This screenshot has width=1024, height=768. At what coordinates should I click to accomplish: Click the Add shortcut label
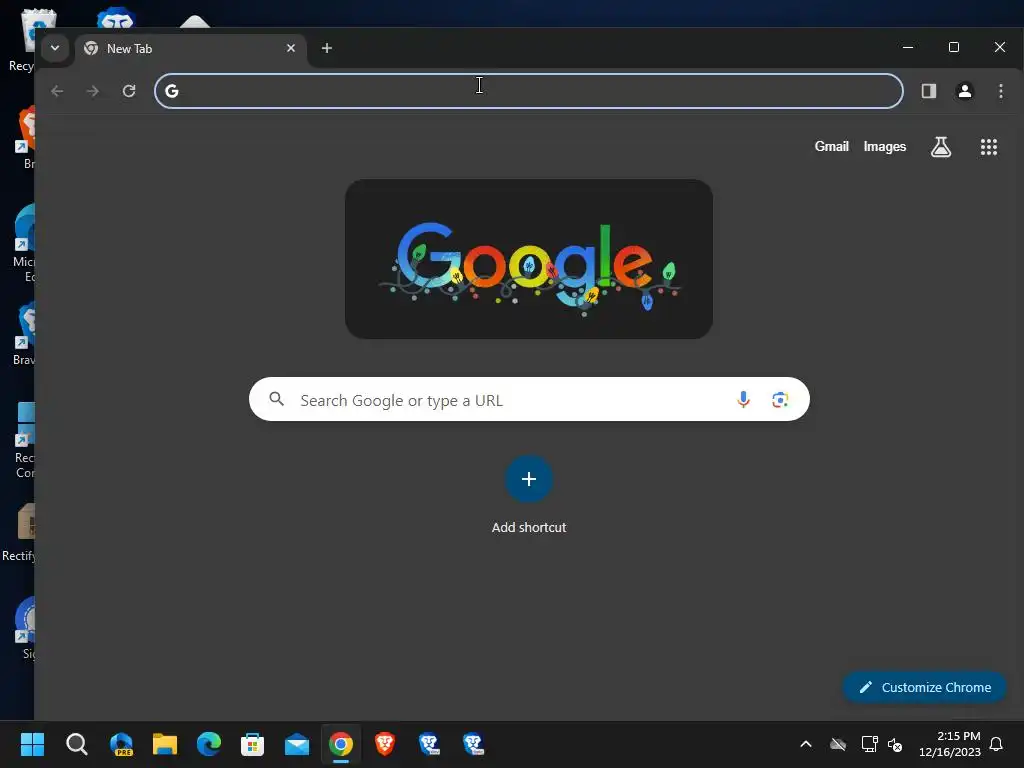click(x=529, y=527)
